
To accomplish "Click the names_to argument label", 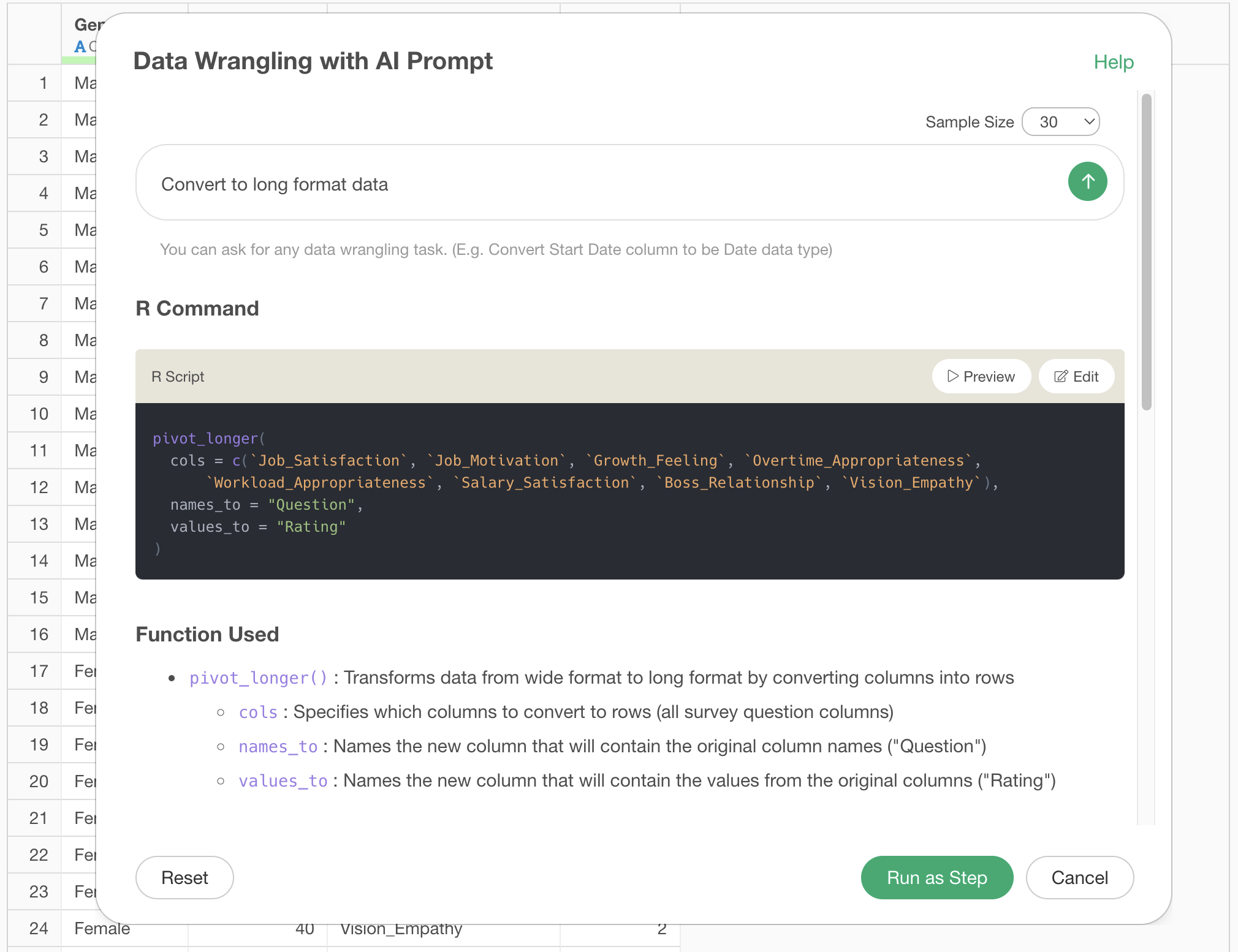I will point(278,746).
